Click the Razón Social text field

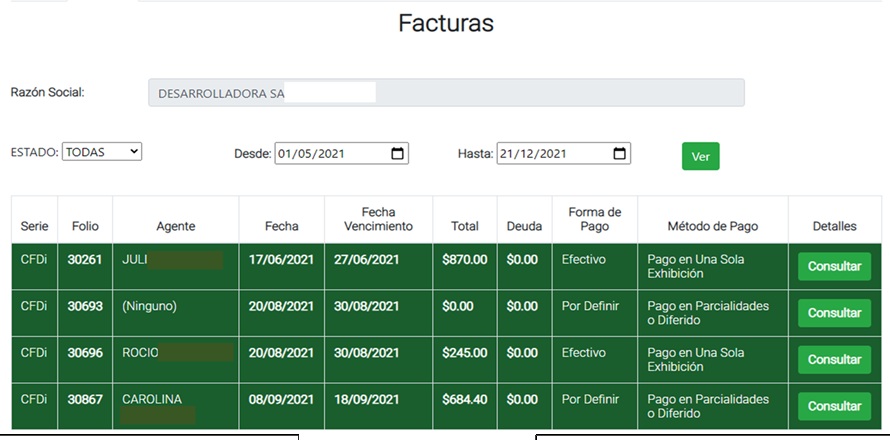[446, 93]
